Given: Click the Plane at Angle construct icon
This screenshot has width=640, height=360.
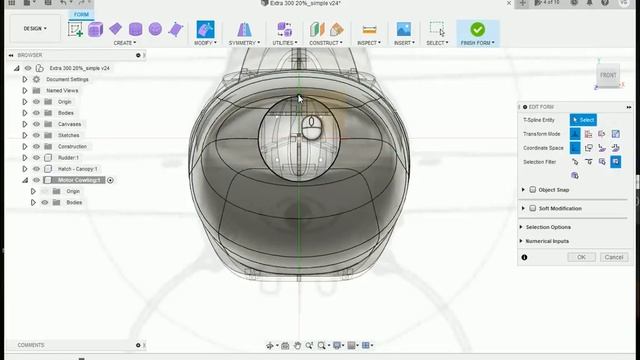Looking at the screenshot, I should tap(337, 29).
